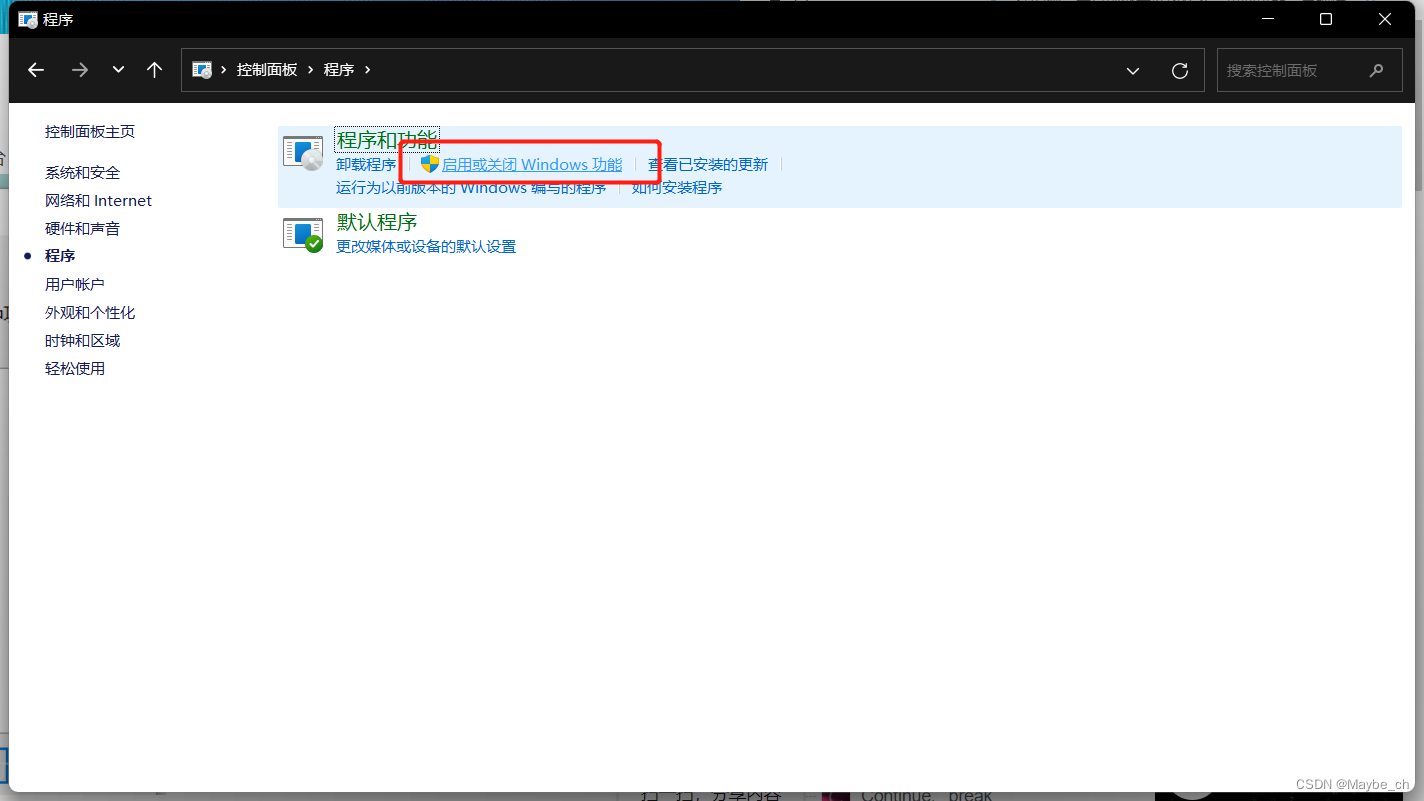This screenshot has width=1424, height=801.
Task: Open 控制面板主页 link
Action: pyautogui.click(x=90, y=132)
